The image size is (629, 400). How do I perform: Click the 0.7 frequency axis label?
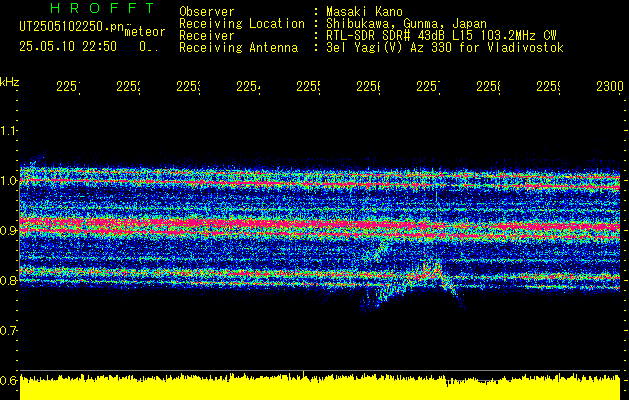pos(8,331)
